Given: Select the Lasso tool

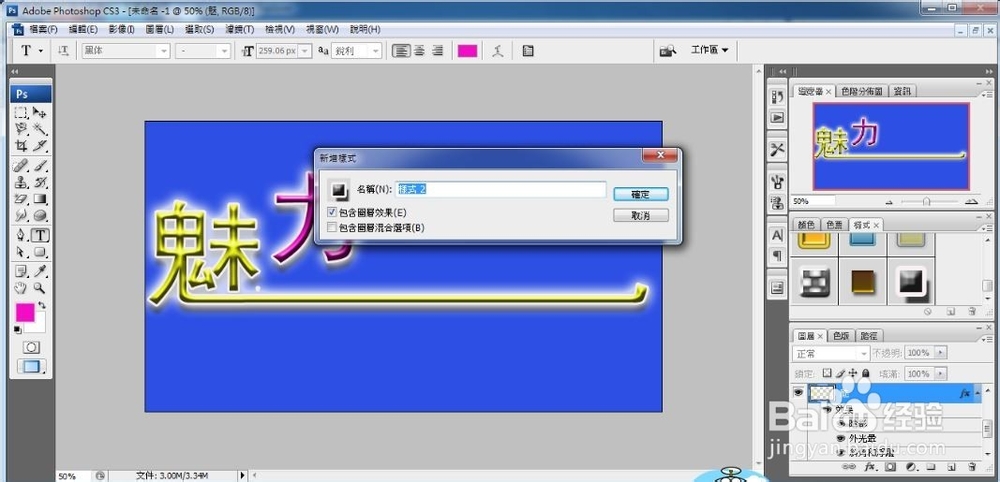Looking at the screenshot, I should [22, 129].
